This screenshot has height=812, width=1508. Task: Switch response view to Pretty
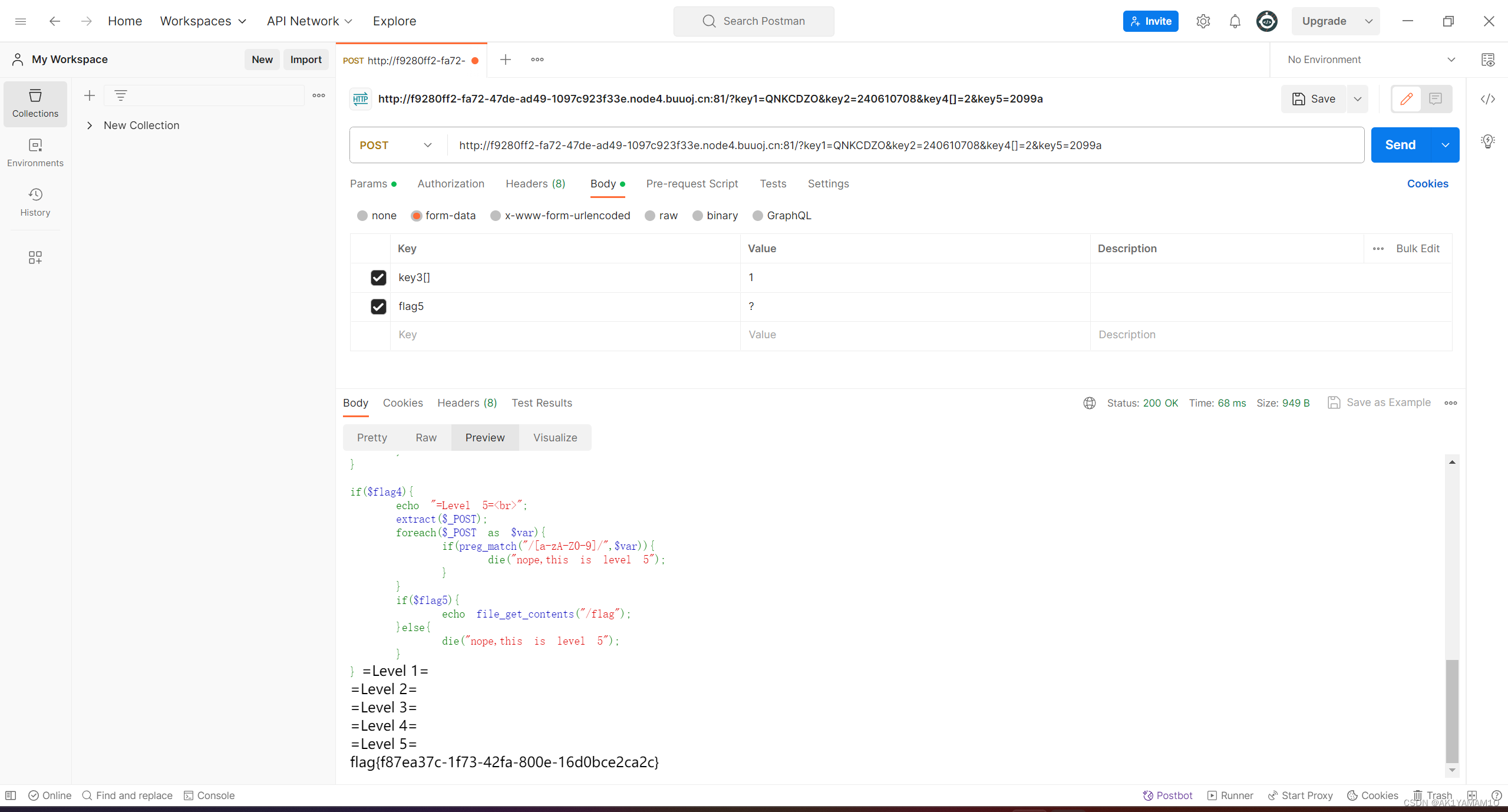coord(372,438)
